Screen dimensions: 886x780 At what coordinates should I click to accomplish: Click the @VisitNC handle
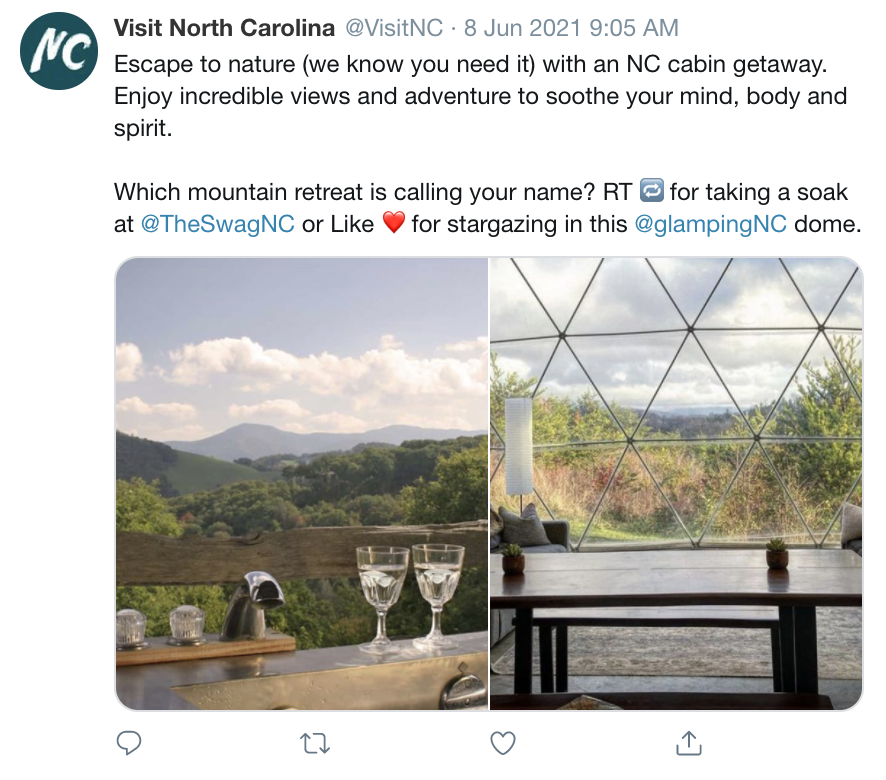click(394, 27)
